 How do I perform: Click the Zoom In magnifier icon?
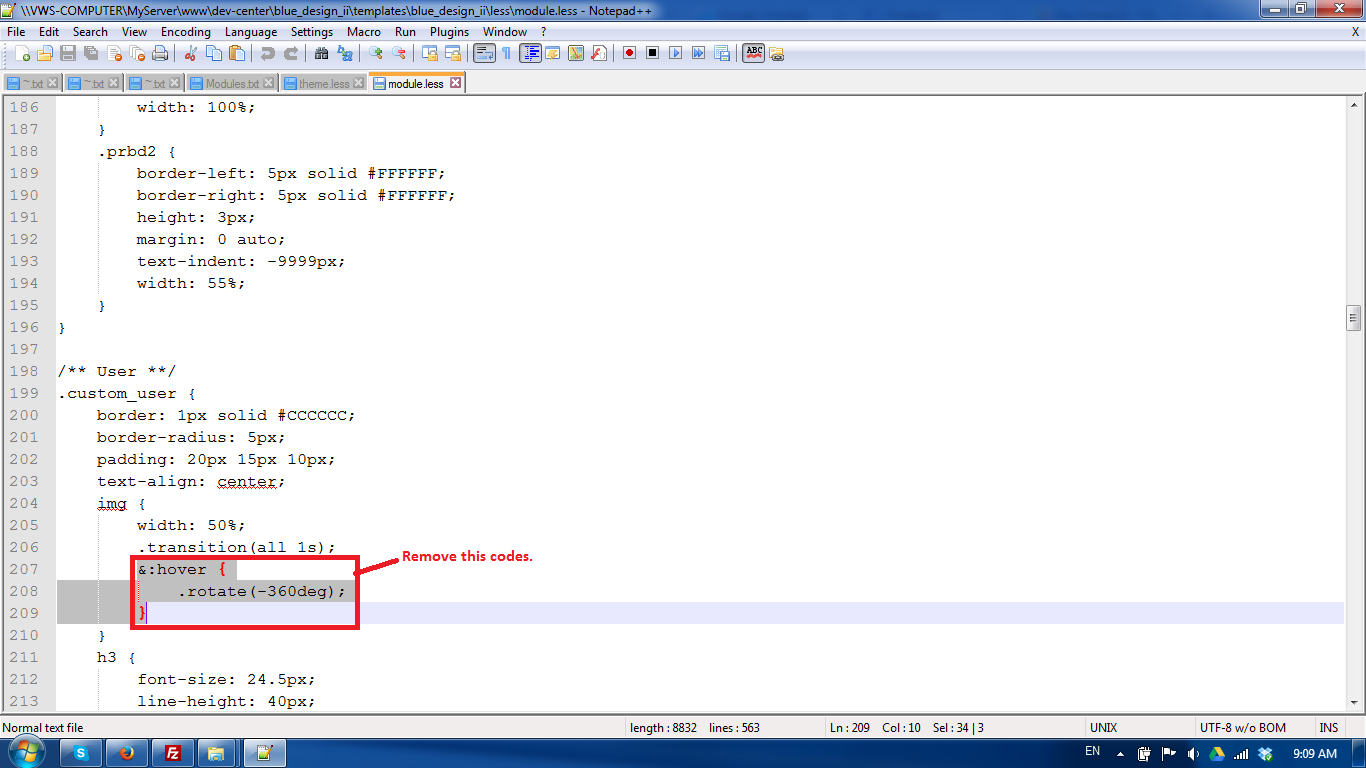coord(376,53)
